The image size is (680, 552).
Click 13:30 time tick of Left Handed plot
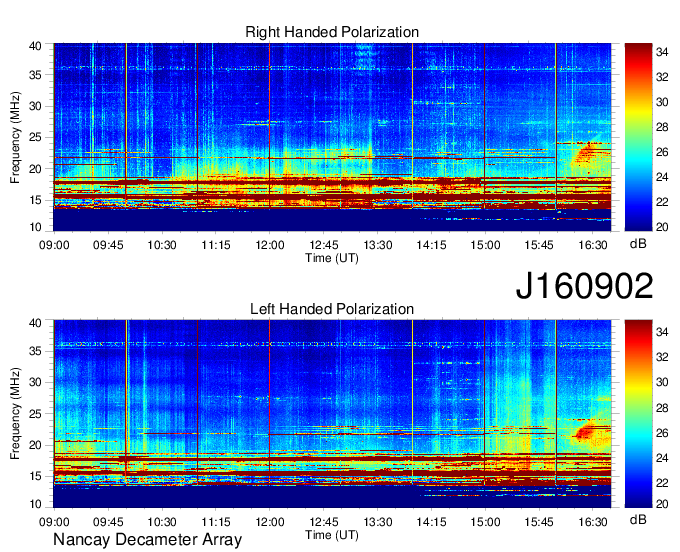click(377, 522)
